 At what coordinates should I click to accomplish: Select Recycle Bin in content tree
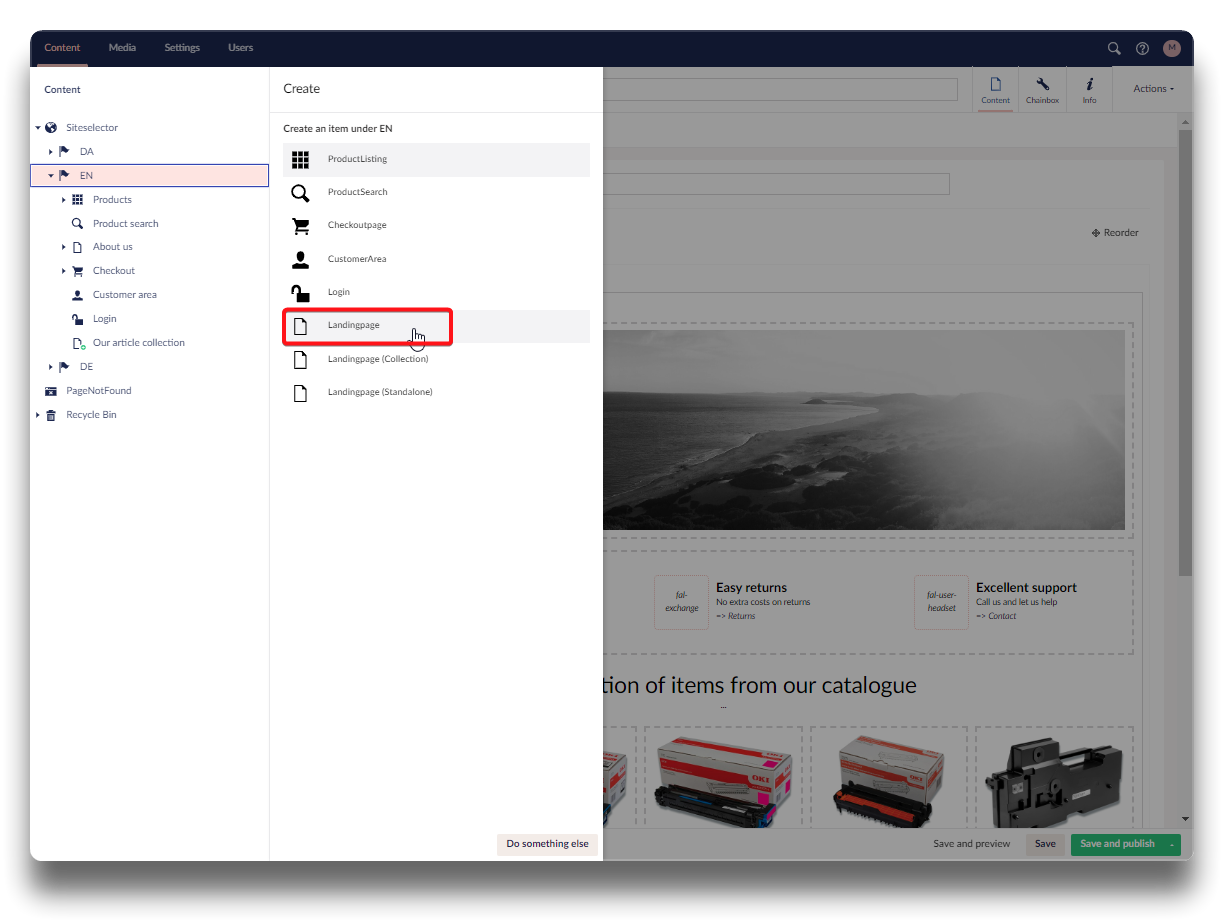[91, 415]
